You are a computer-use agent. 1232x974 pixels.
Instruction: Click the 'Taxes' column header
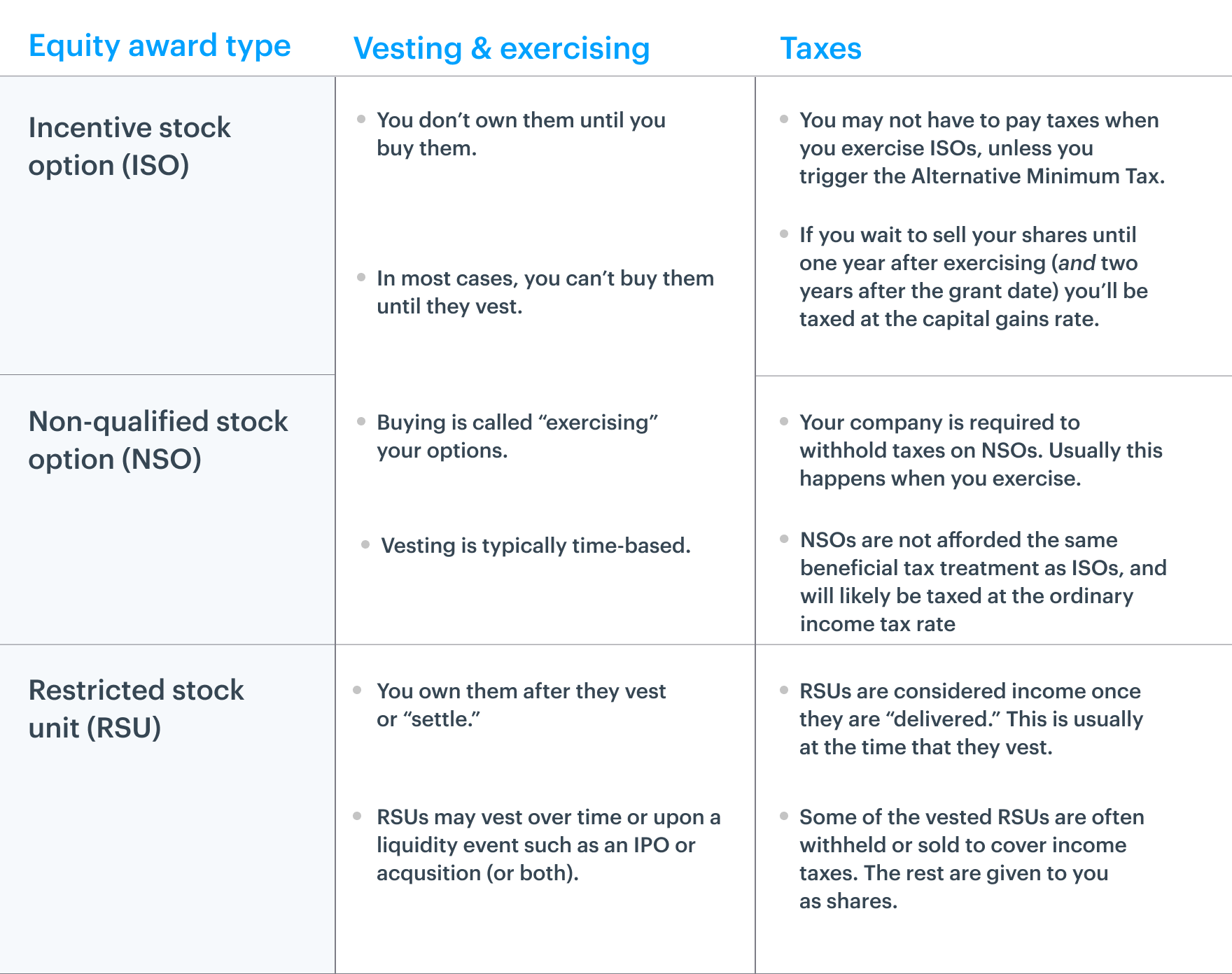pyautogui.click(x=821, y=48)
